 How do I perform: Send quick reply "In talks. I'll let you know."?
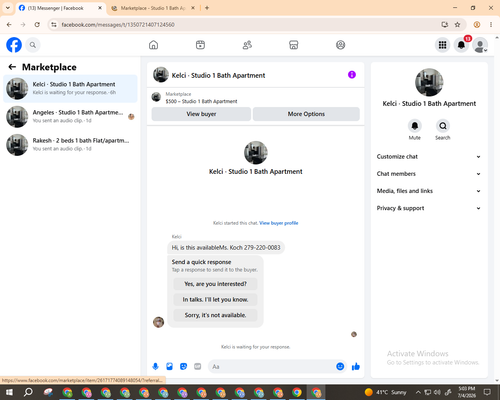tap(215, 300)
